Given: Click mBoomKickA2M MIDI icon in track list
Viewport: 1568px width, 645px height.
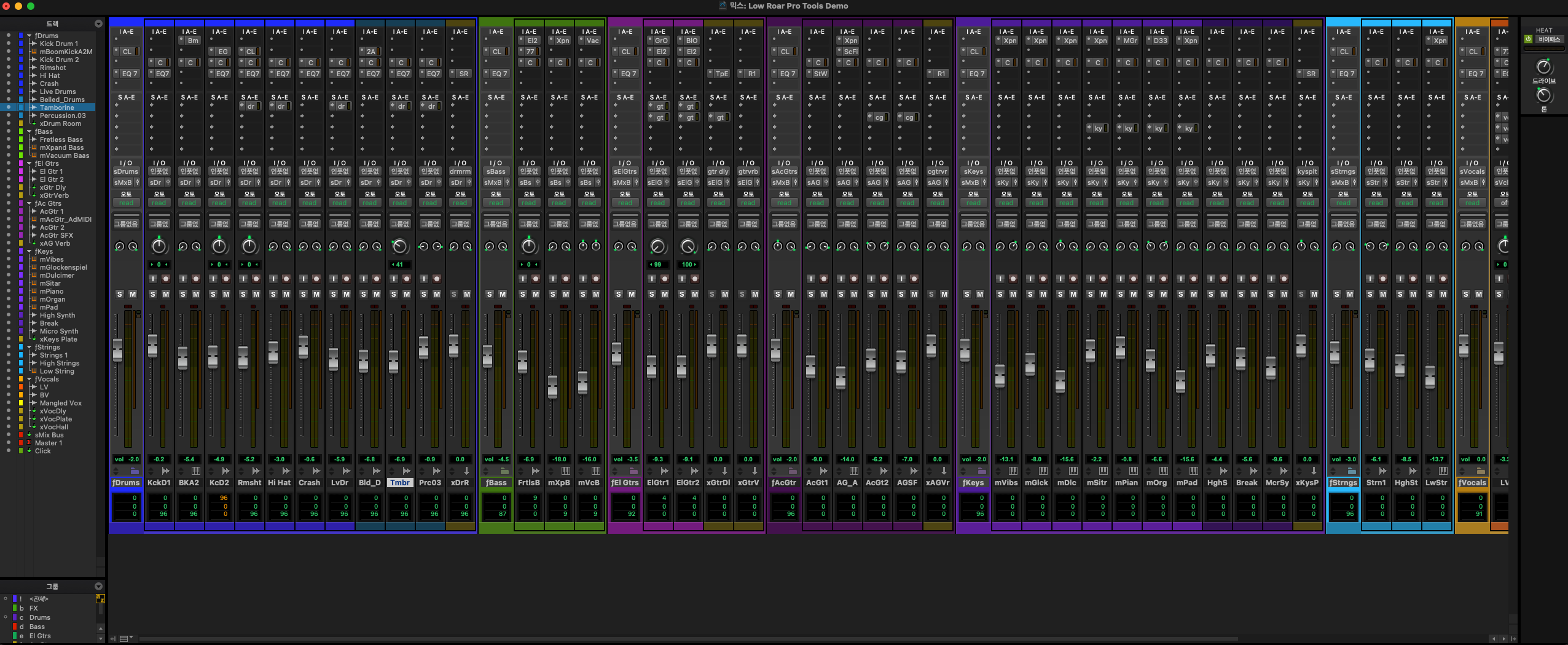Looking at the screenshot, I should point(34,52).
